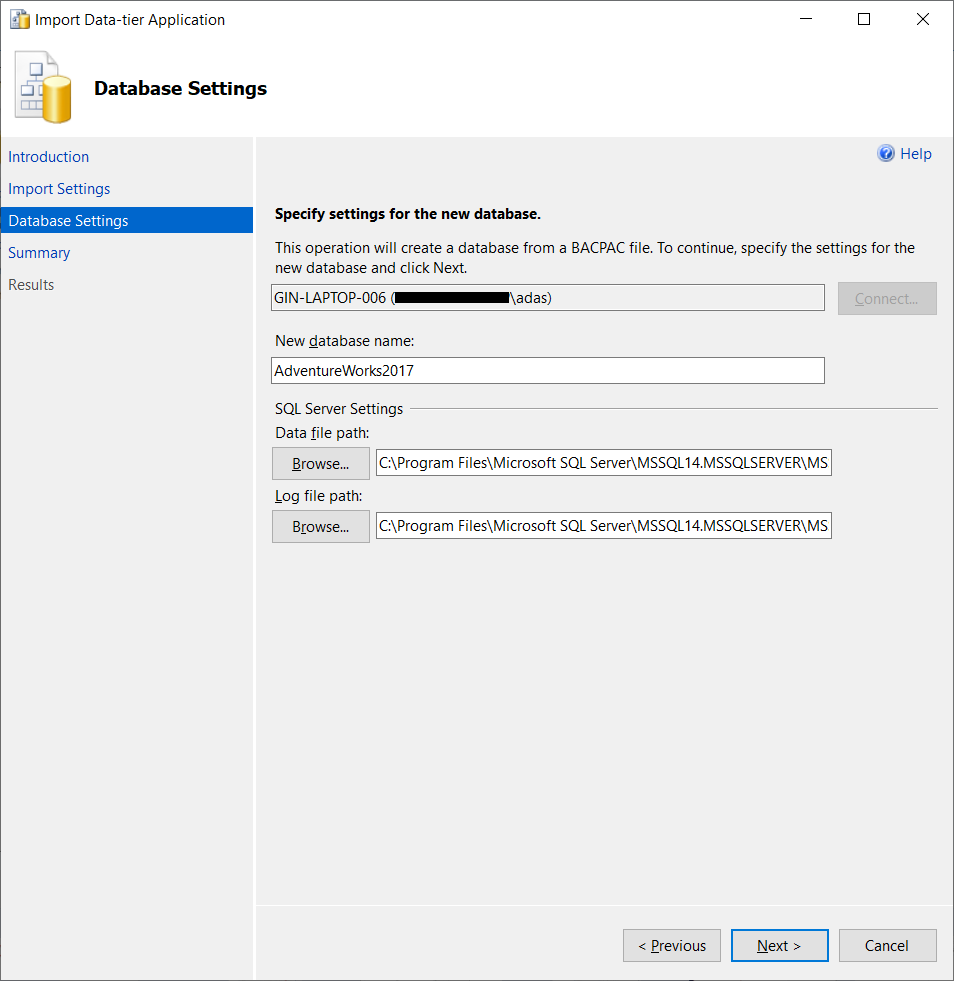Screen dimensions: 954x981
Task: Select the Results step
Action: point(31,284)
